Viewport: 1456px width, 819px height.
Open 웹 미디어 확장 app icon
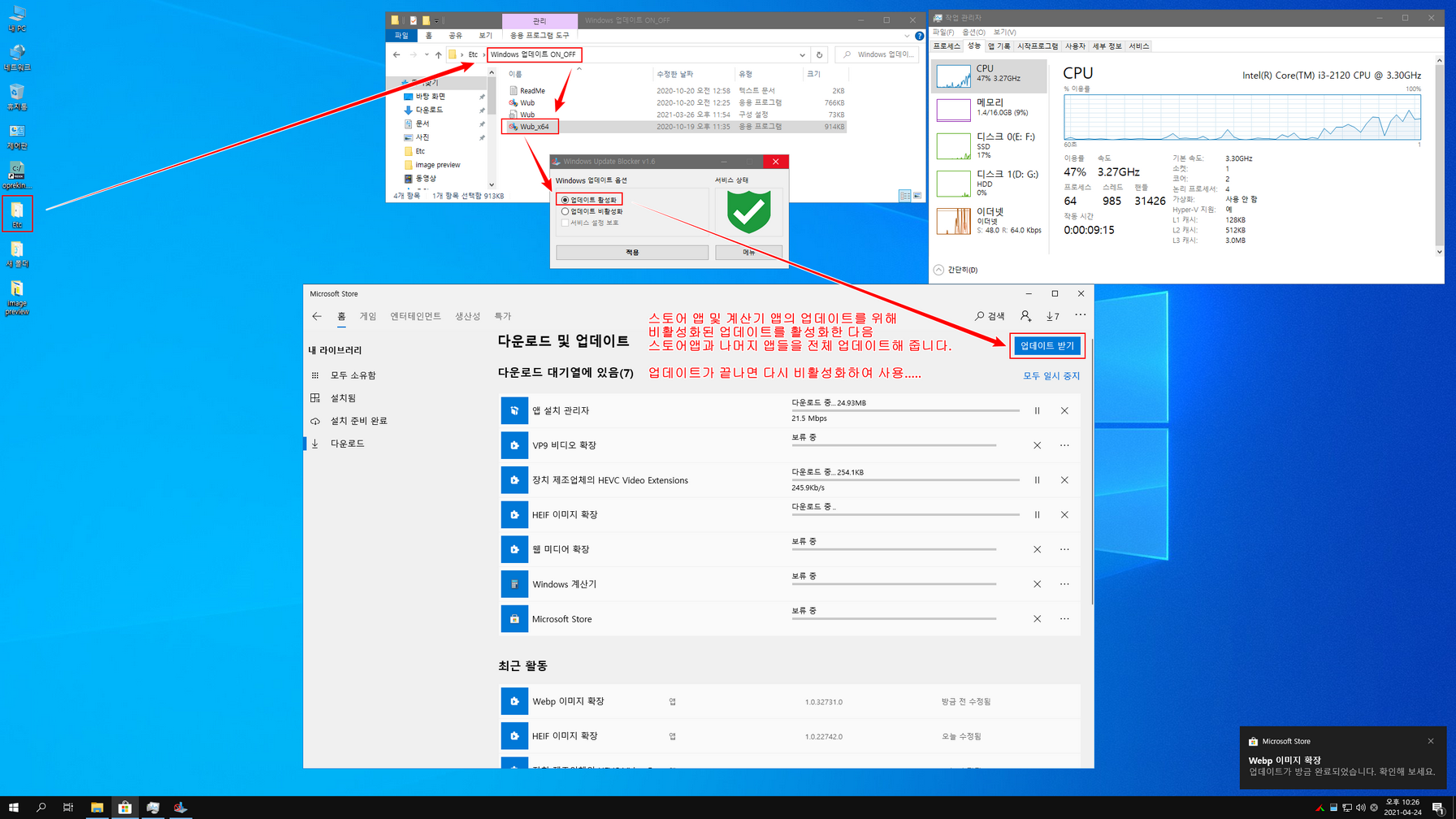pyautogui.click(x=514, y=549)
